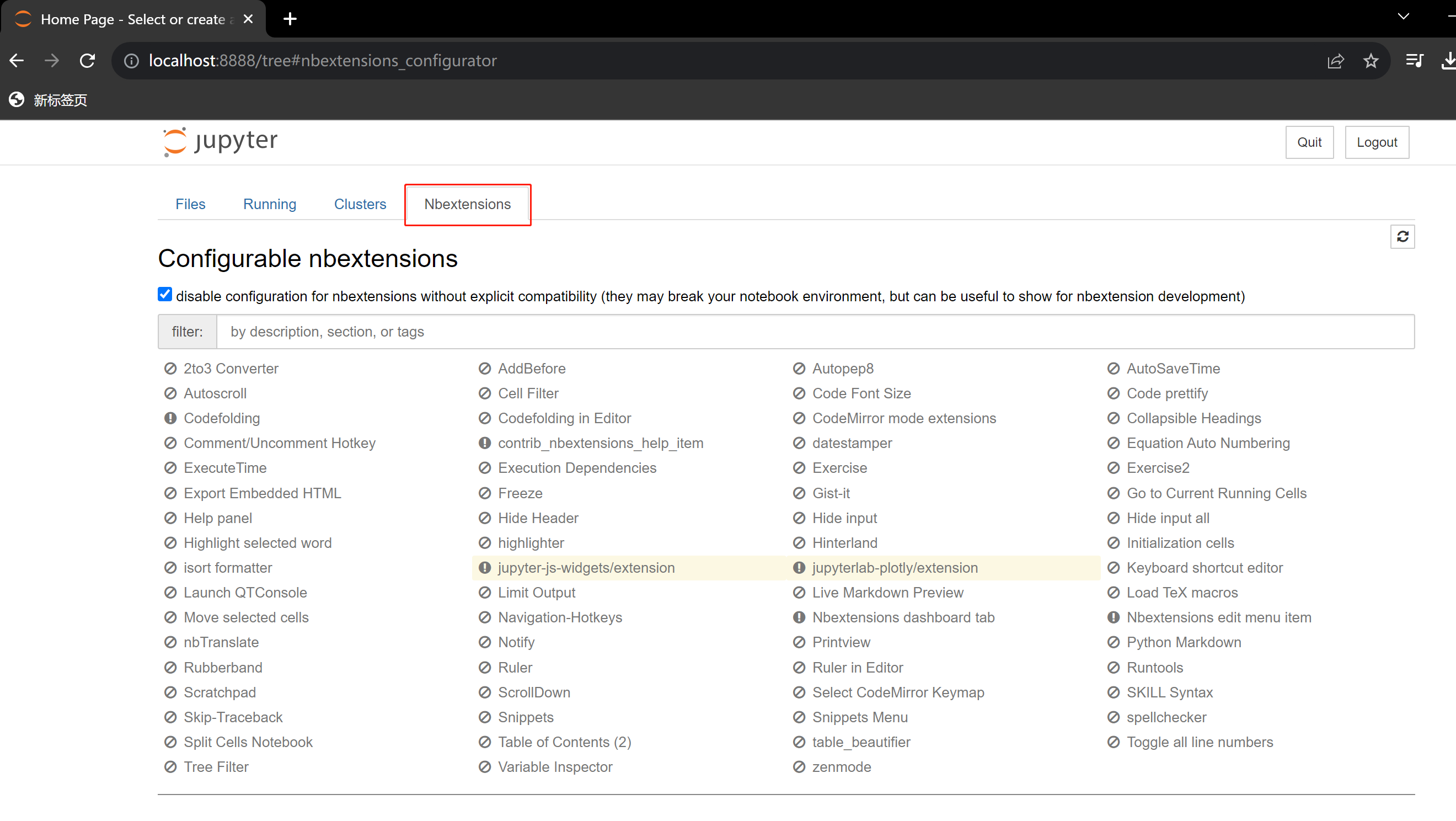This screenshot has width=1456, height=821.
Task: Open the tab search chevron
Action: click(1404, 17)
